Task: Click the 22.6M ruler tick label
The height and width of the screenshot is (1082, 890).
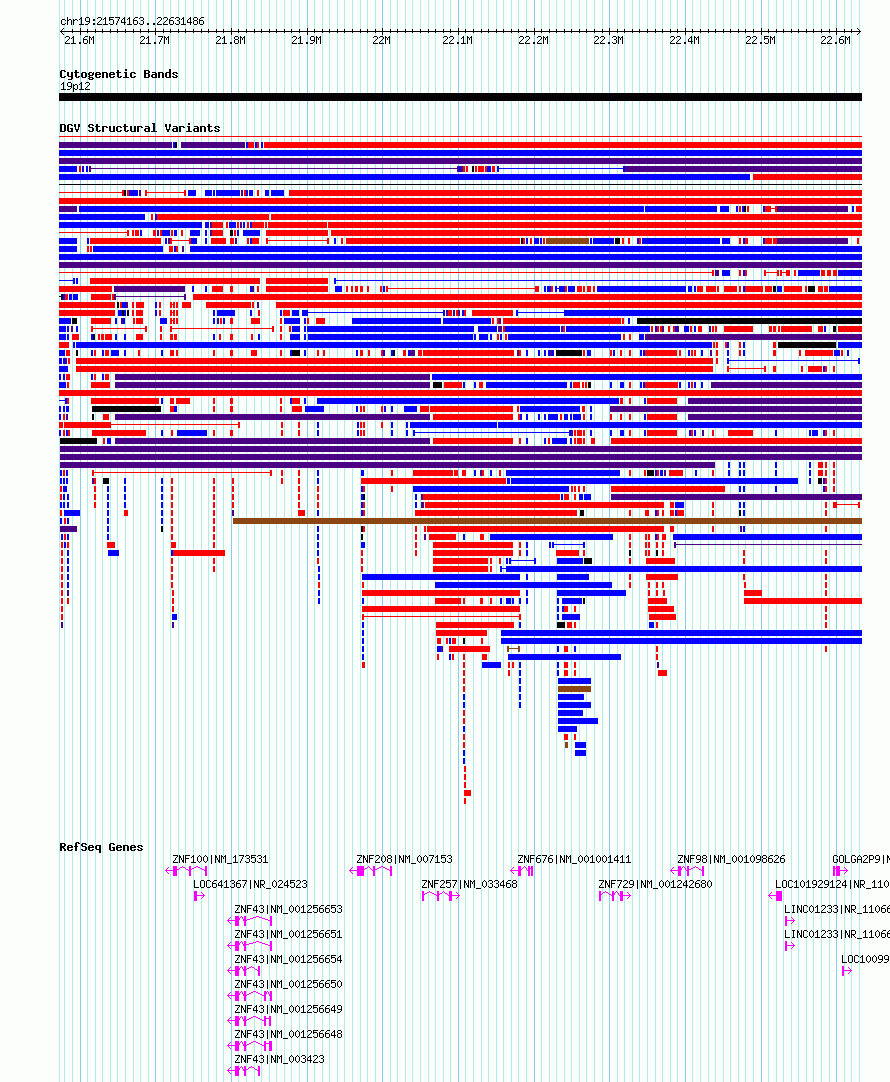Action: point(835,41)
